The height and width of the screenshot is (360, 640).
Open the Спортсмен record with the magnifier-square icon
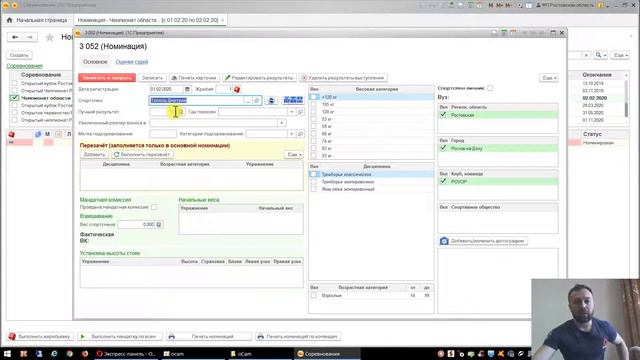(257, 100)
